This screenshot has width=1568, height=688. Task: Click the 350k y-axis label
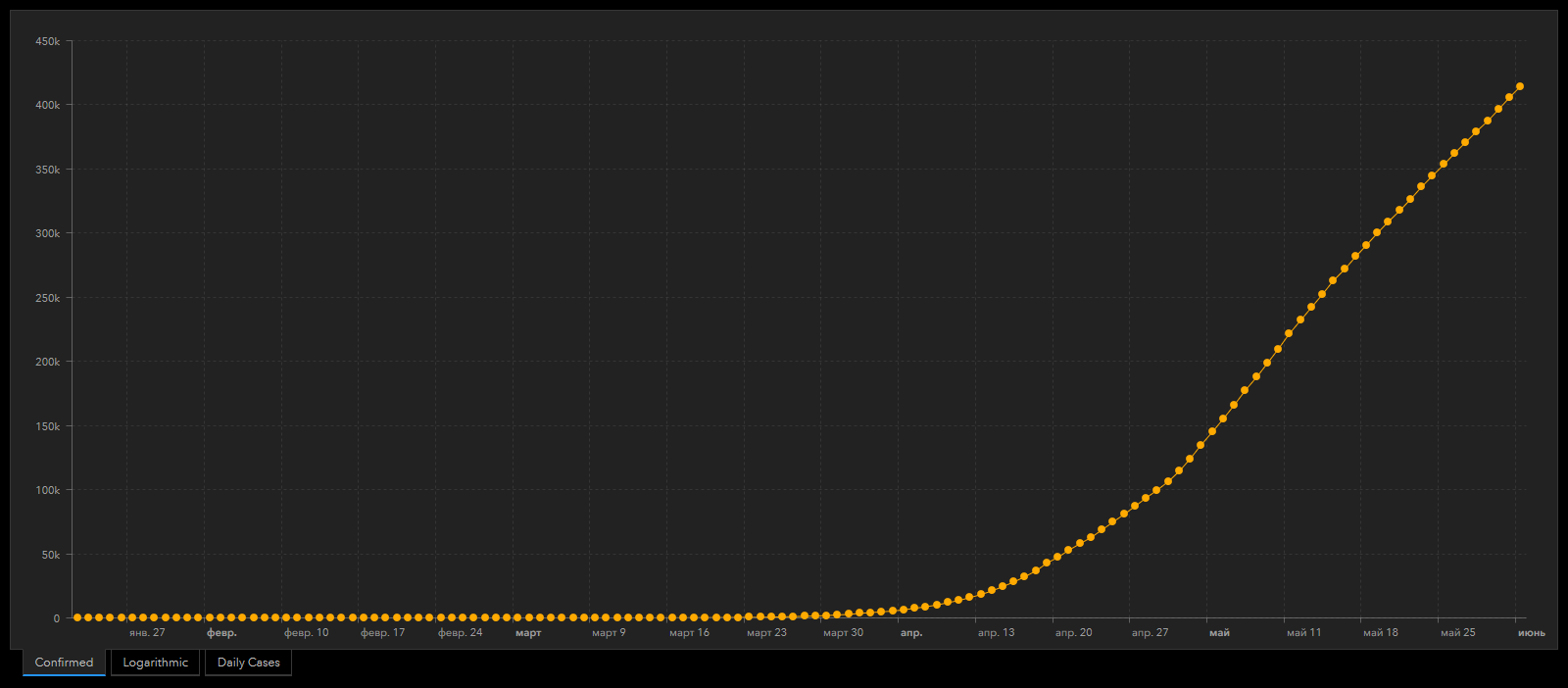(x=47, y=170)
